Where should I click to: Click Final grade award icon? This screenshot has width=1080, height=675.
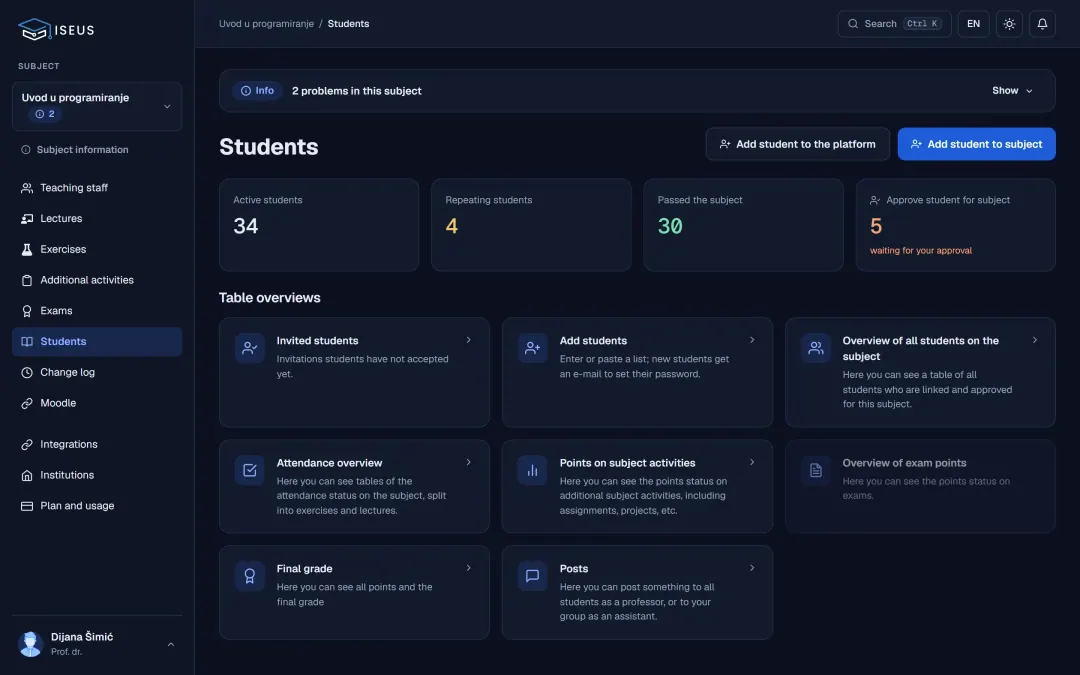click(x=249, y=576)
